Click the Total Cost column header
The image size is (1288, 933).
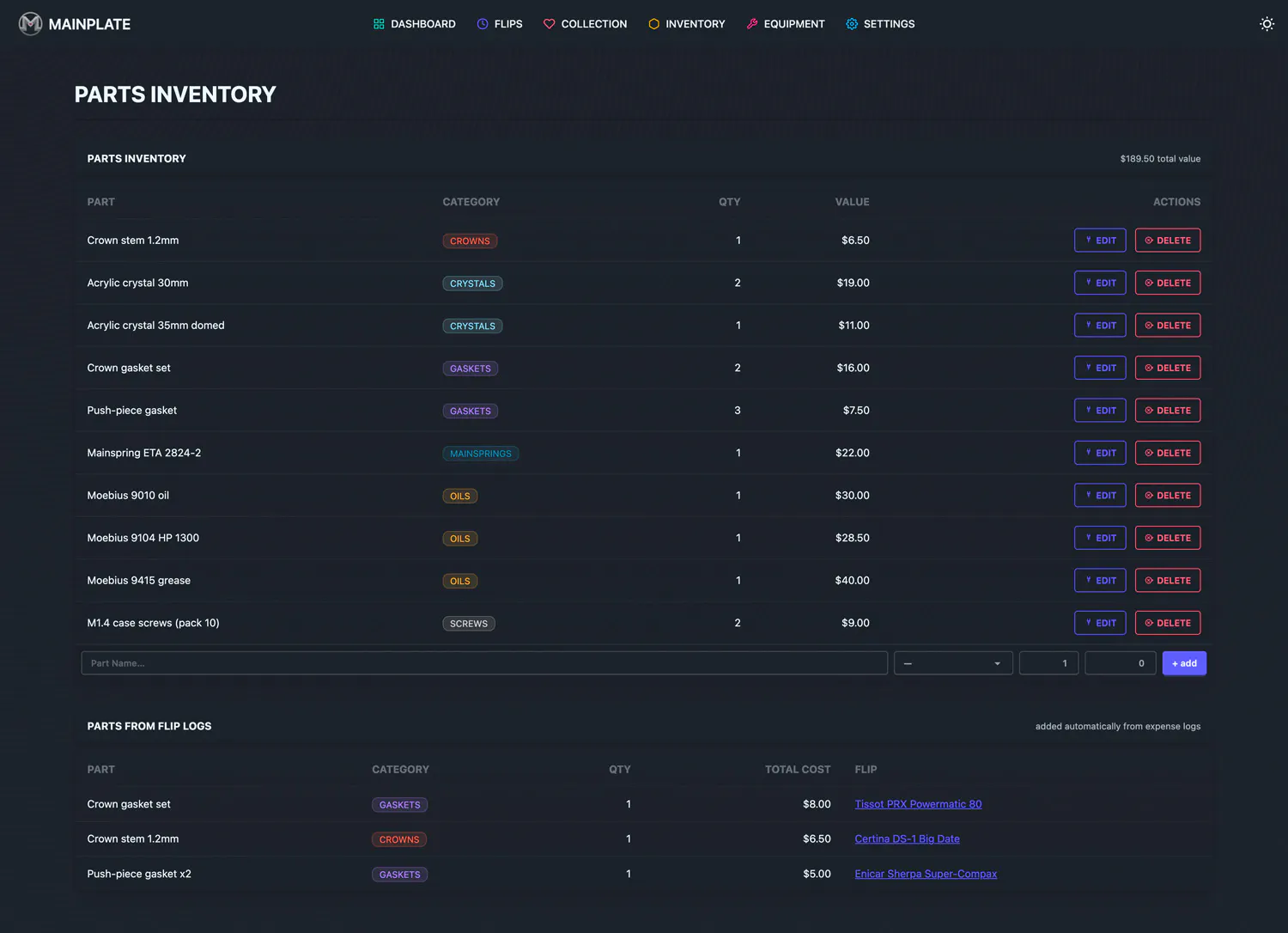pyautogui.click(x=798, y=770)
